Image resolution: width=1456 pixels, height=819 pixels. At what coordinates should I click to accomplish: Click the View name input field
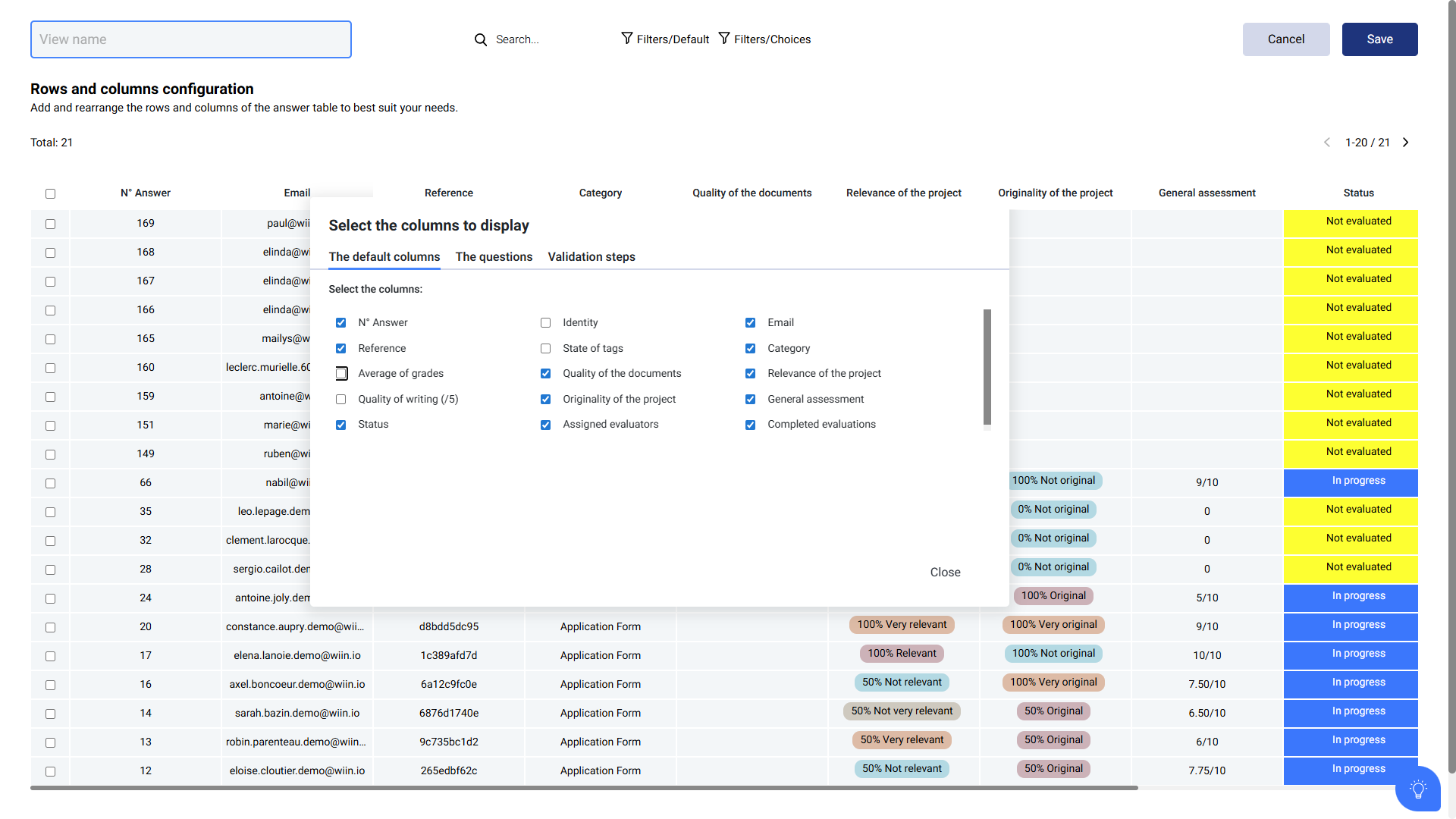pyautogui.click(x=191, y=39)
